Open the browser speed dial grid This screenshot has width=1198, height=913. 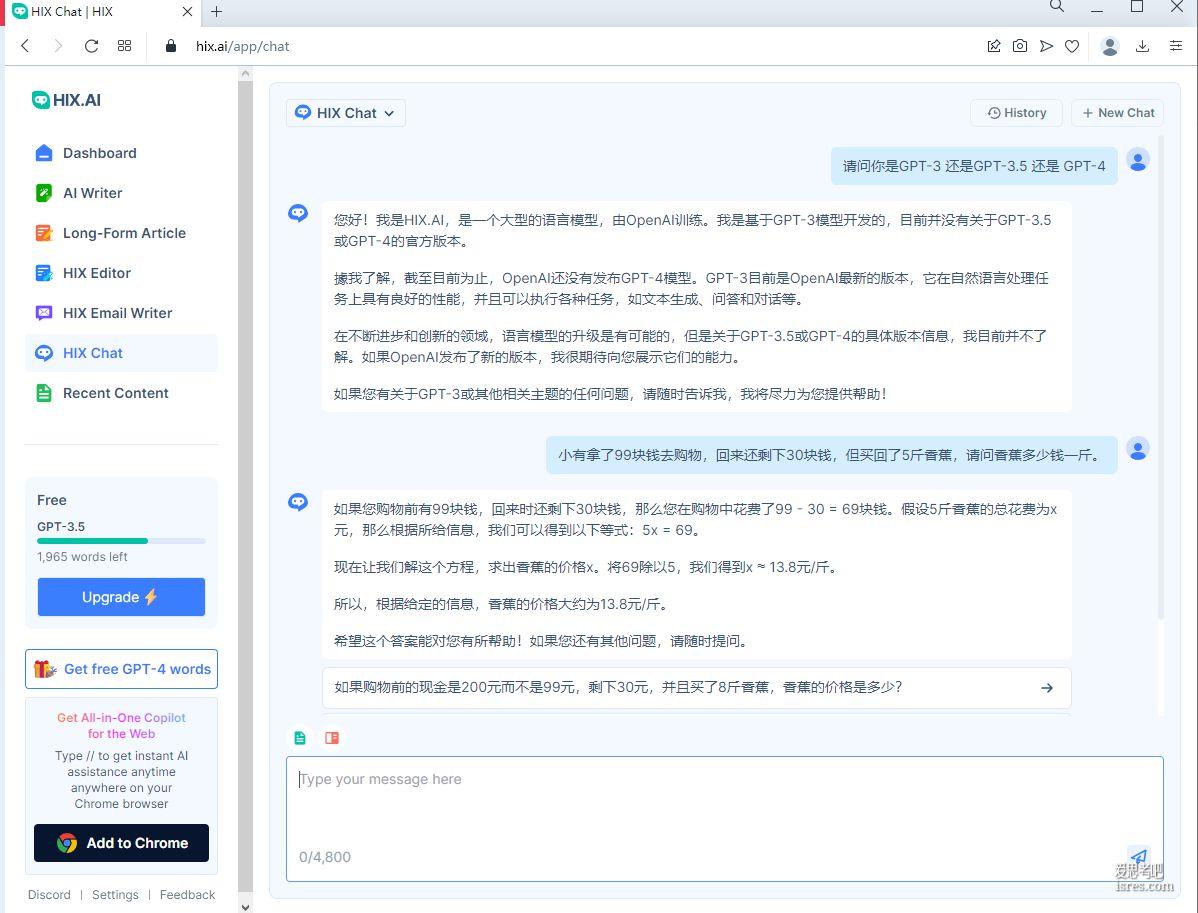125,46
